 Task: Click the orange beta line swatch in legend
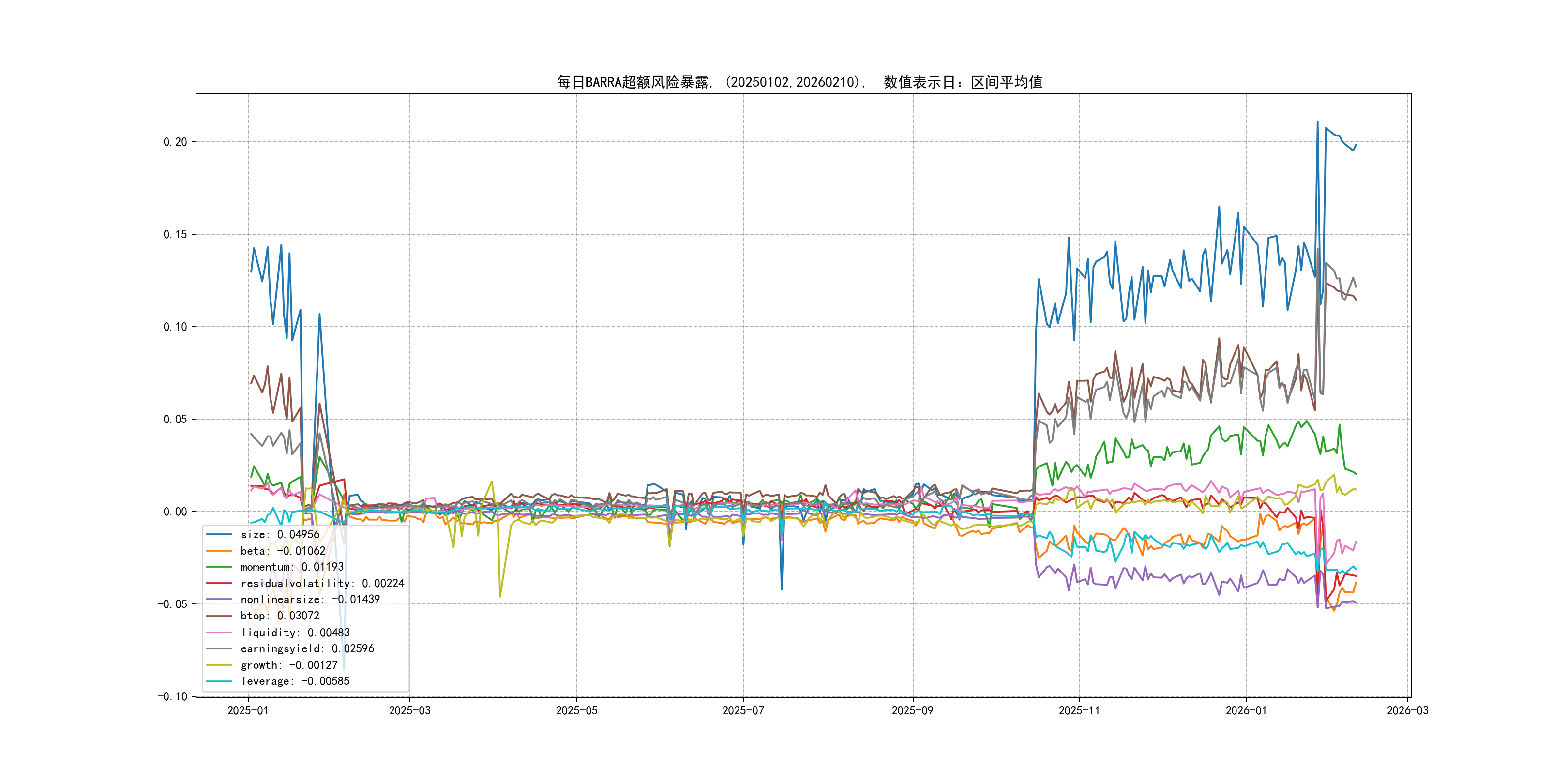[x=219, y=551]
